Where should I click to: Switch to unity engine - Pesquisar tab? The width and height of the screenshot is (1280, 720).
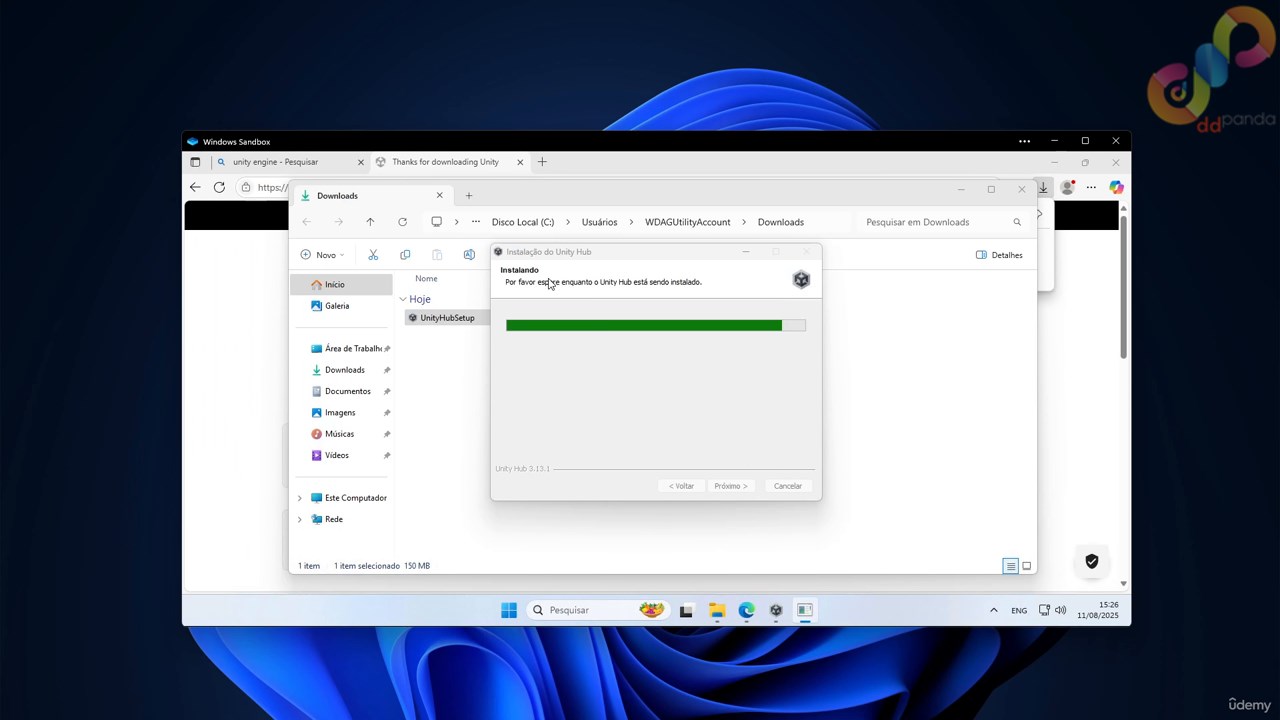290,162
